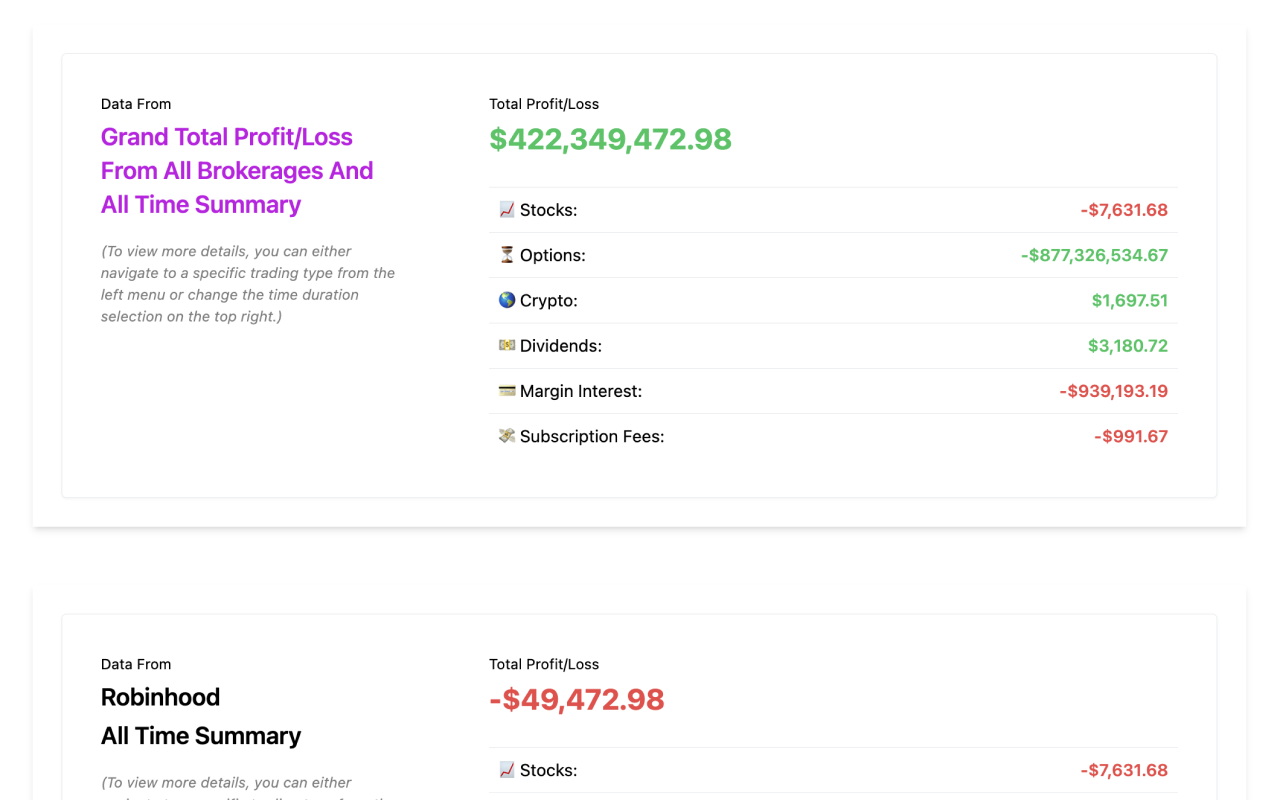The height and width of the screenshot is (800, 1280).
Task: Click the Robinhood All Time Summary heading
Action: [201, 736]
